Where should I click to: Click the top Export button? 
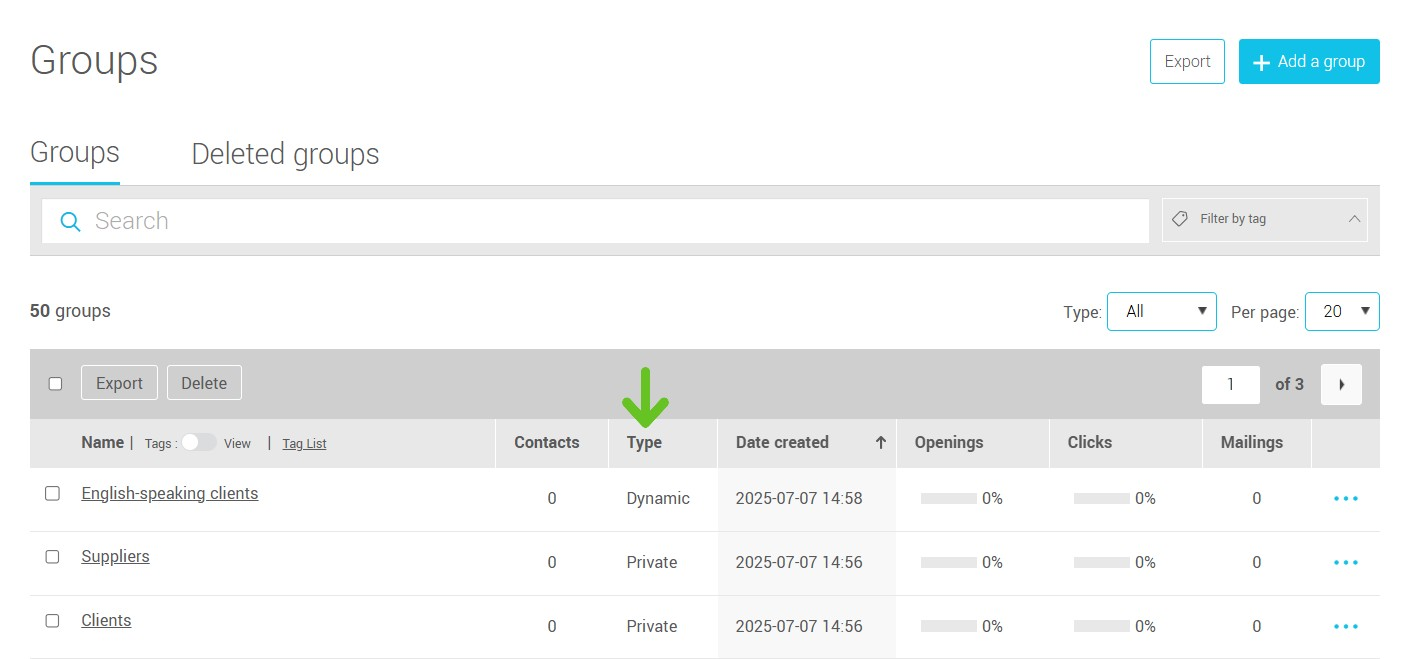click(1187, 61)
